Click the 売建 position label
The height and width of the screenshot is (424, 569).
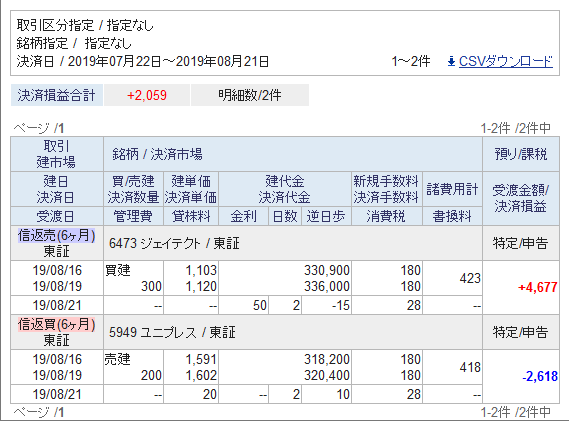point(118,359)
